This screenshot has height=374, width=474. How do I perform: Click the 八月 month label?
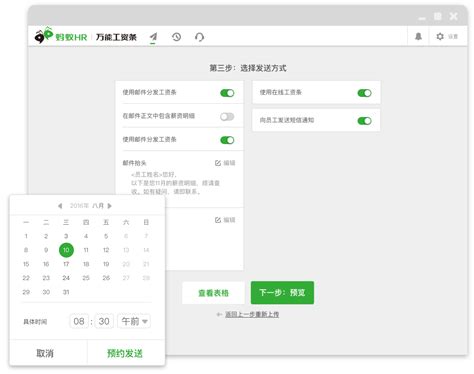coord(98,206)
